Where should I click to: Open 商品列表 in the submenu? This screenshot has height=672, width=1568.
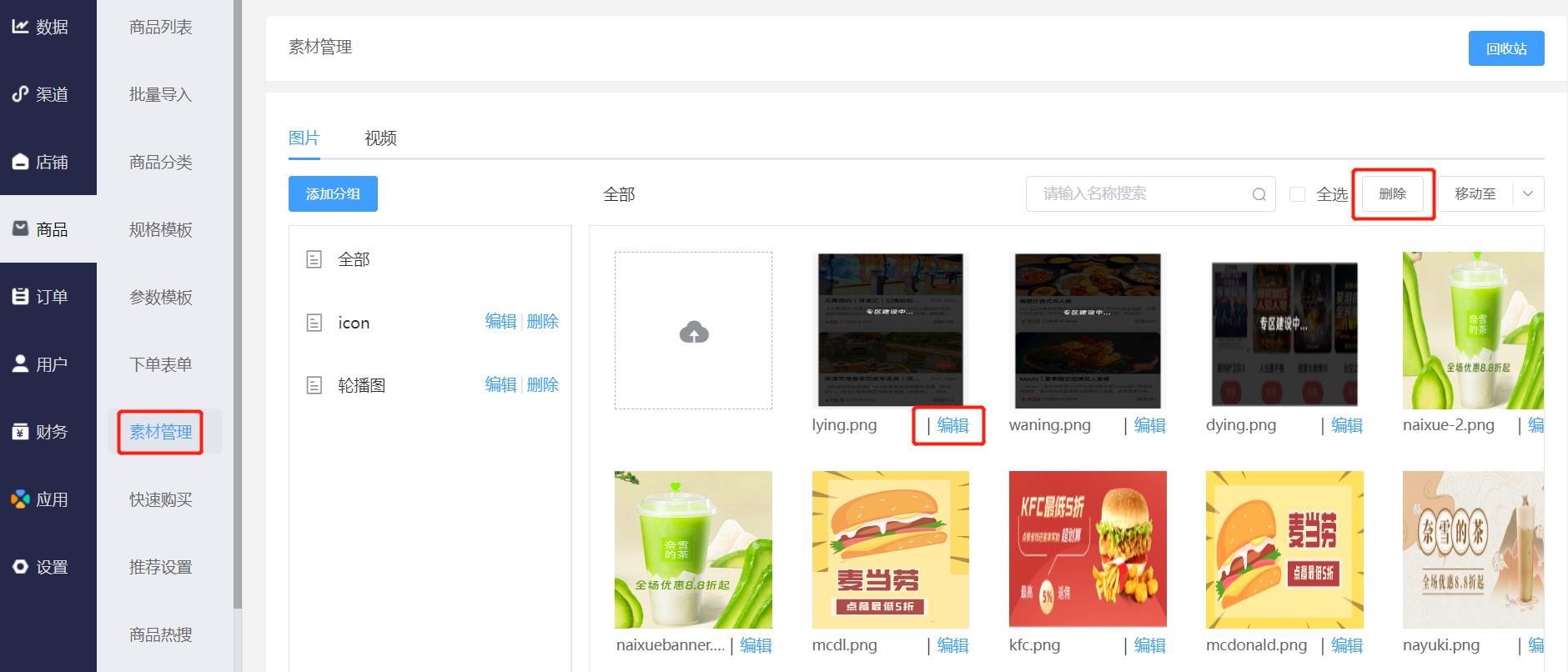point(161,27)
